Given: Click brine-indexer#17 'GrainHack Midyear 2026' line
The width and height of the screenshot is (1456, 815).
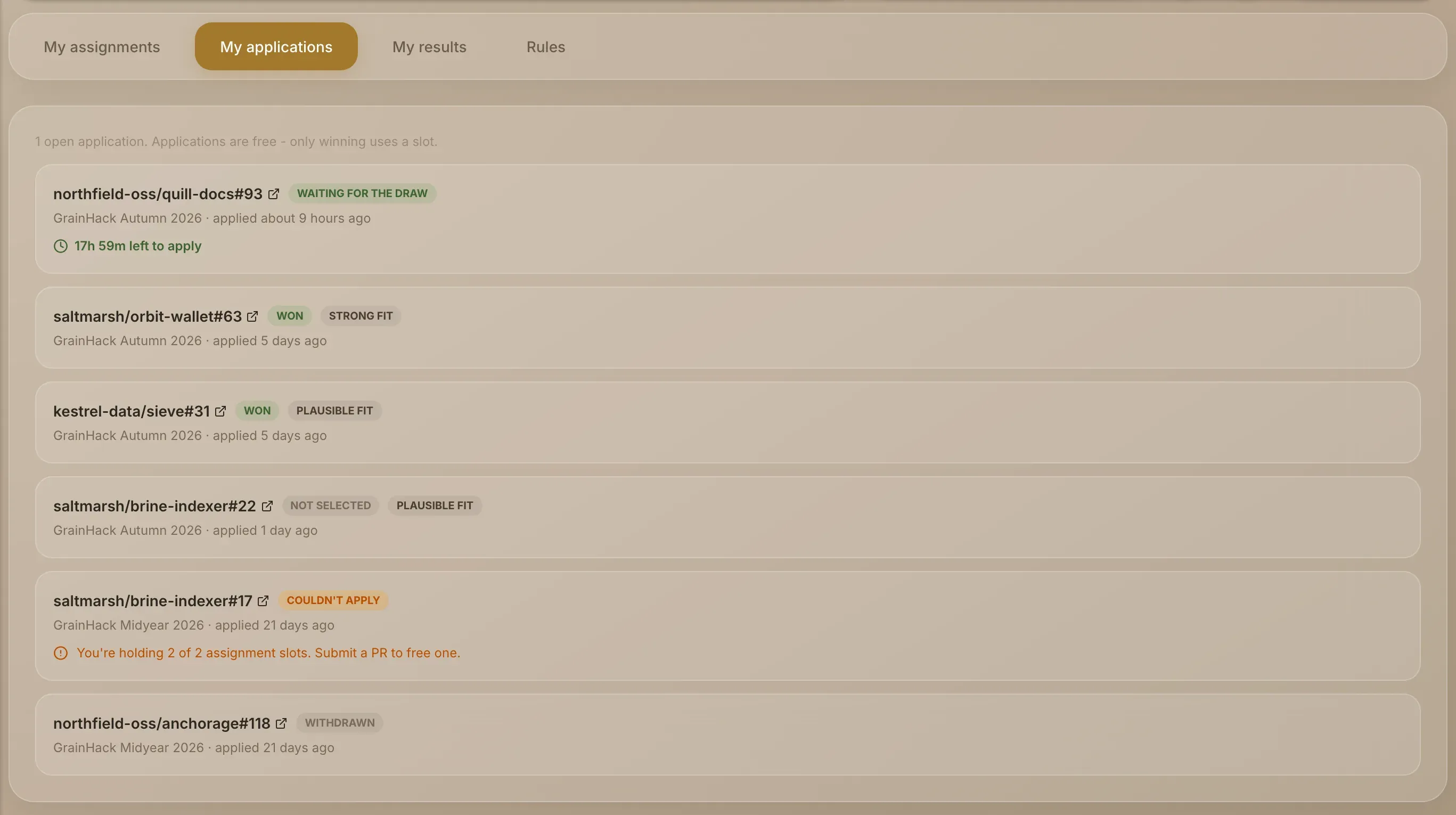Looking at the screenshot, I should pyautogui.click(x=194, y=625).
